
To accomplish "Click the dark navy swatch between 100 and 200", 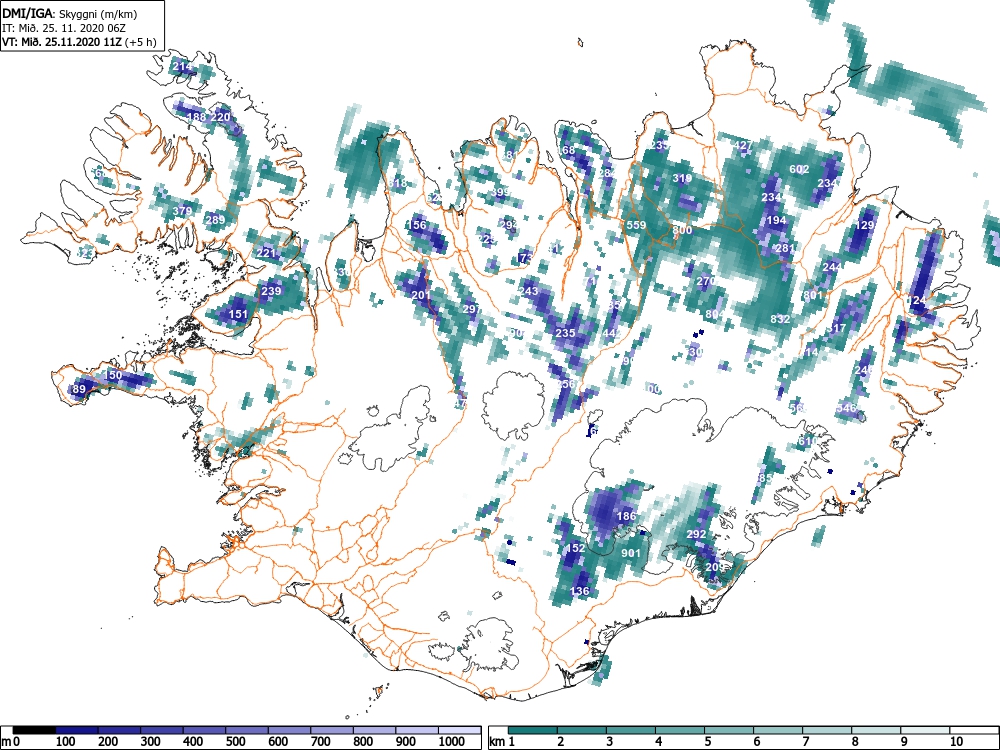I will 77,730.
